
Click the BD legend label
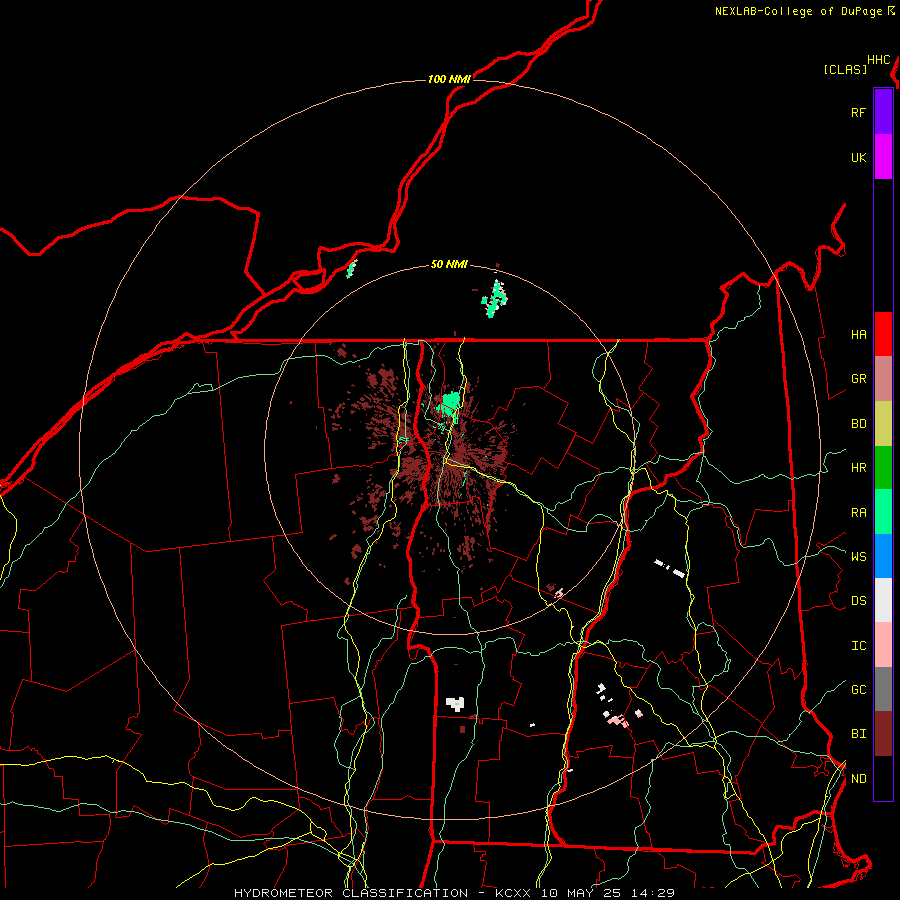858,424
